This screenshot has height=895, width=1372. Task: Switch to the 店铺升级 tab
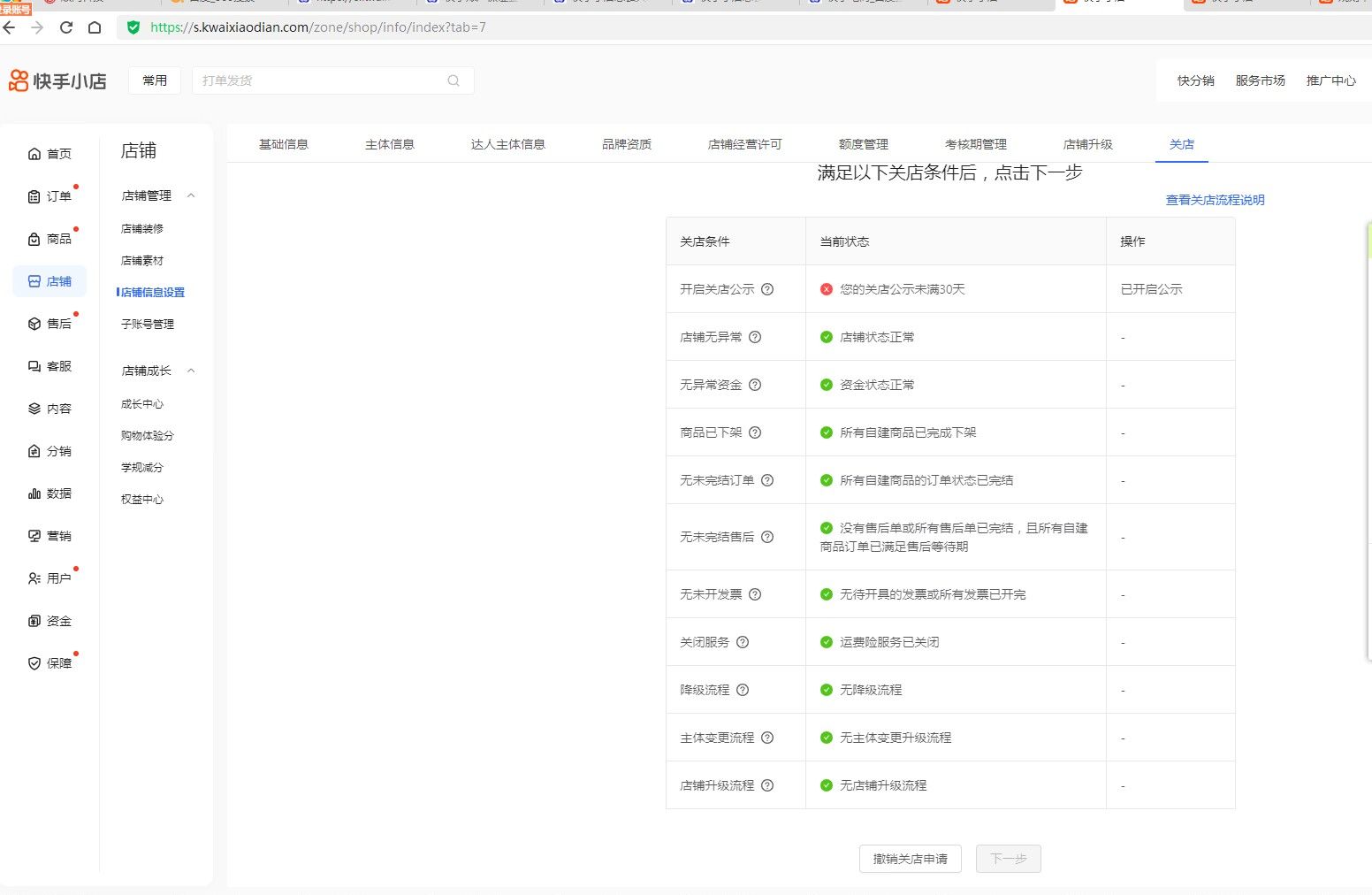click(x=1087, y=144)
